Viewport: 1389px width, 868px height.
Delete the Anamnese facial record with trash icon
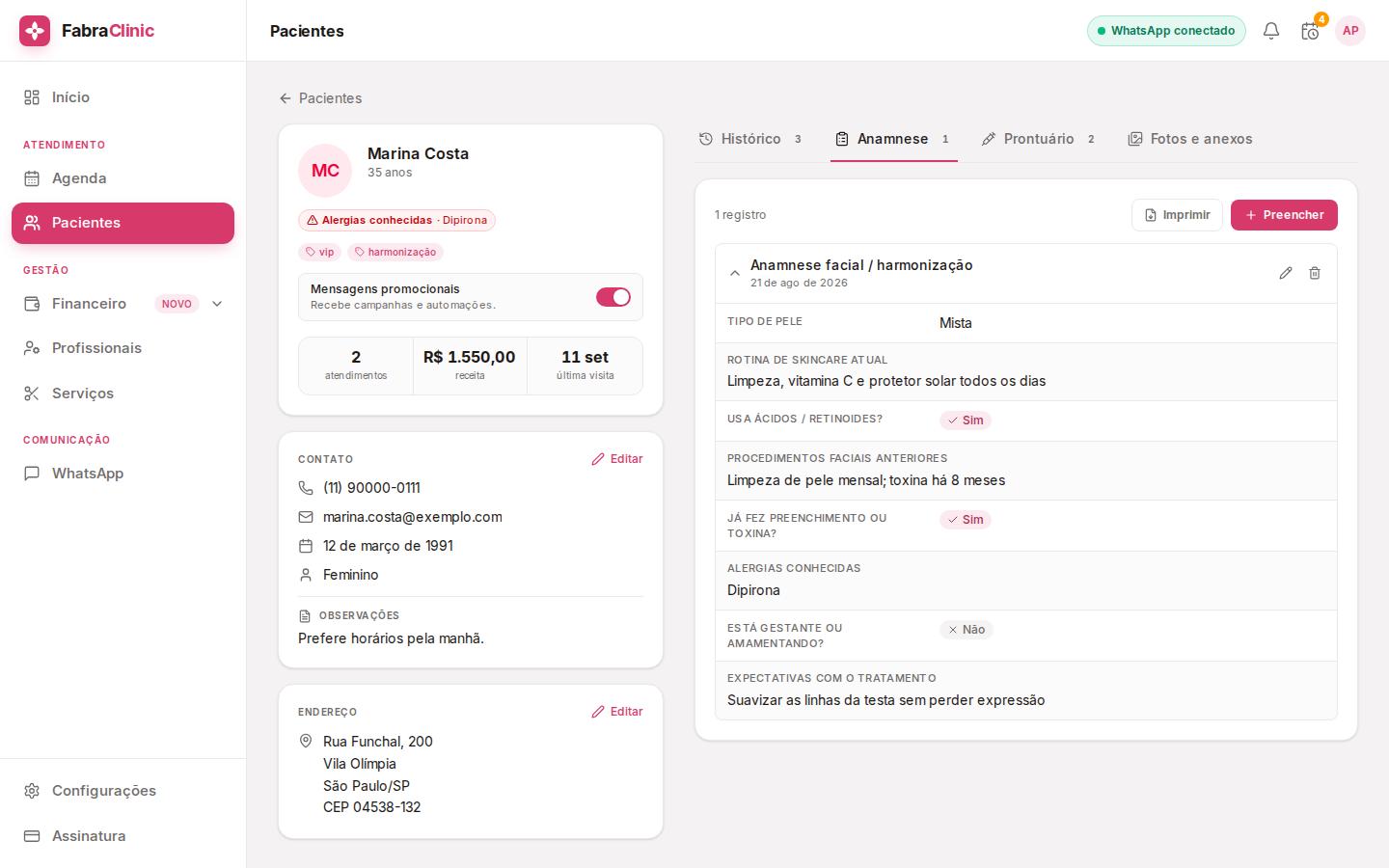1315,273
